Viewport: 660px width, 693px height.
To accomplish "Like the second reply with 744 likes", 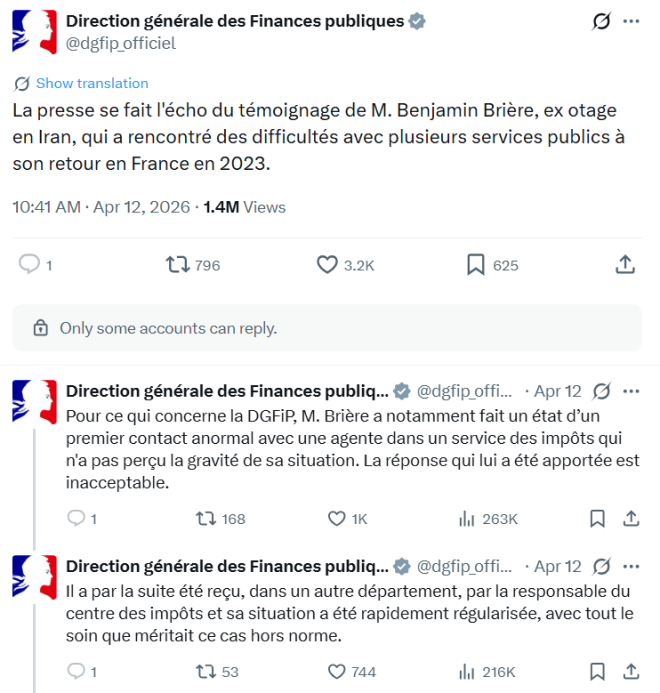I will 337,672.
